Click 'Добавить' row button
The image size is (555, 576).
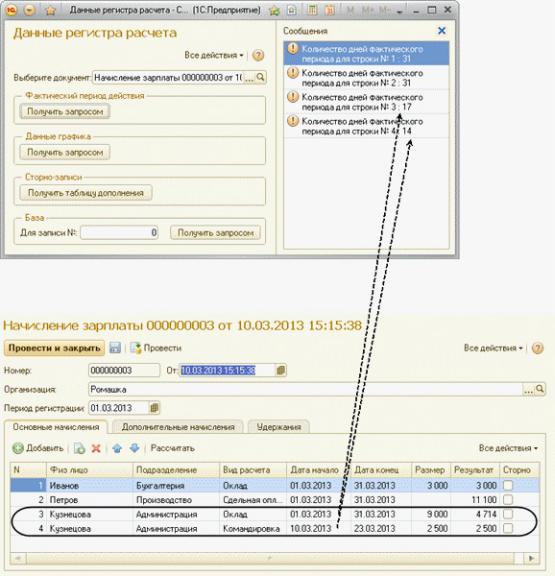coord(38,448)
